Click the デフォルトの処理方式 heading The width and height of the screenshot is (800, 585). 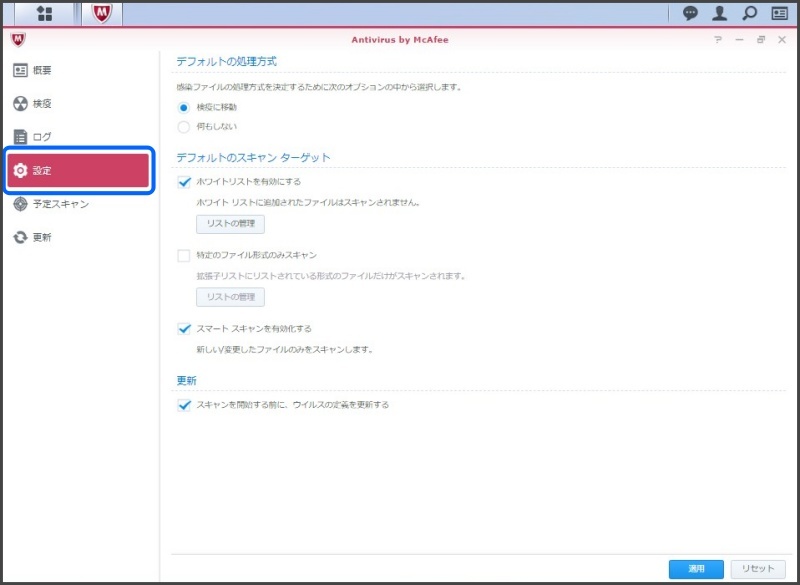pos(227,62)
